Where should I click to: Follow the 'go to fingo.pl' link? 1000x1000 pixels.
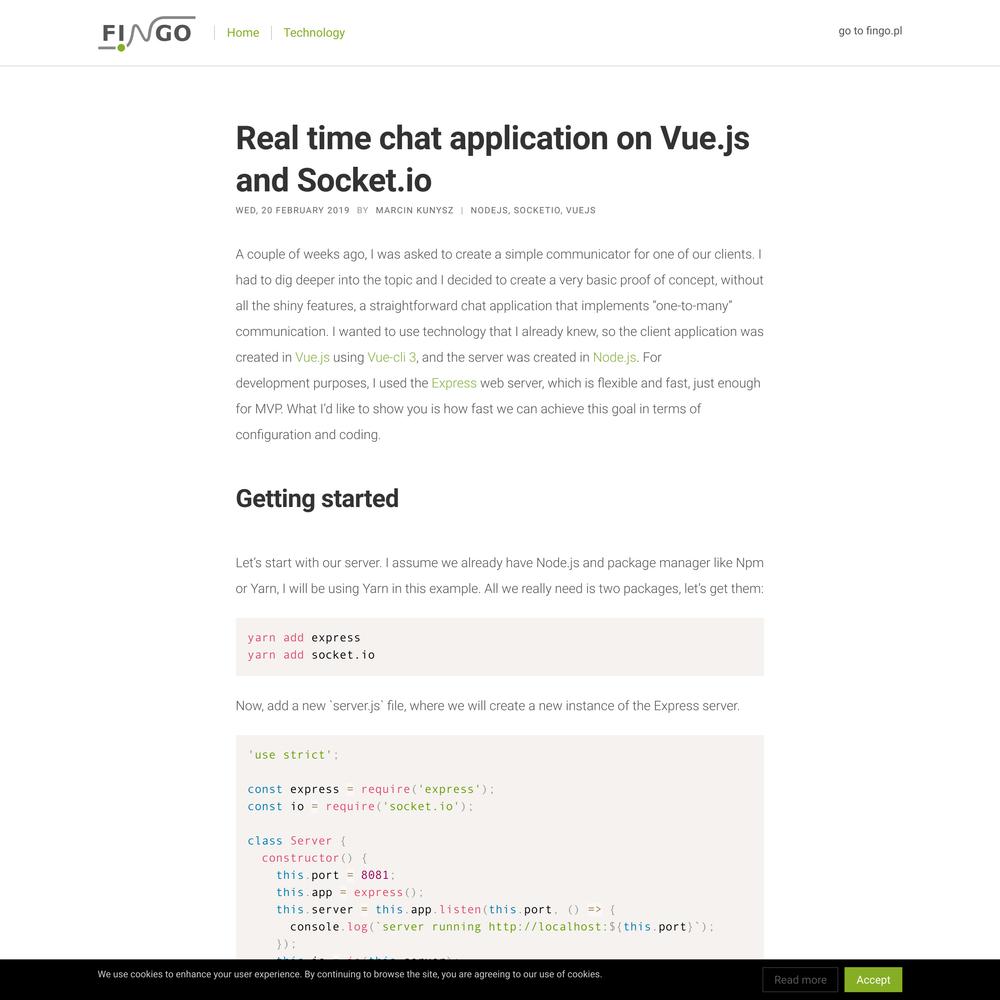coord(870,31)
